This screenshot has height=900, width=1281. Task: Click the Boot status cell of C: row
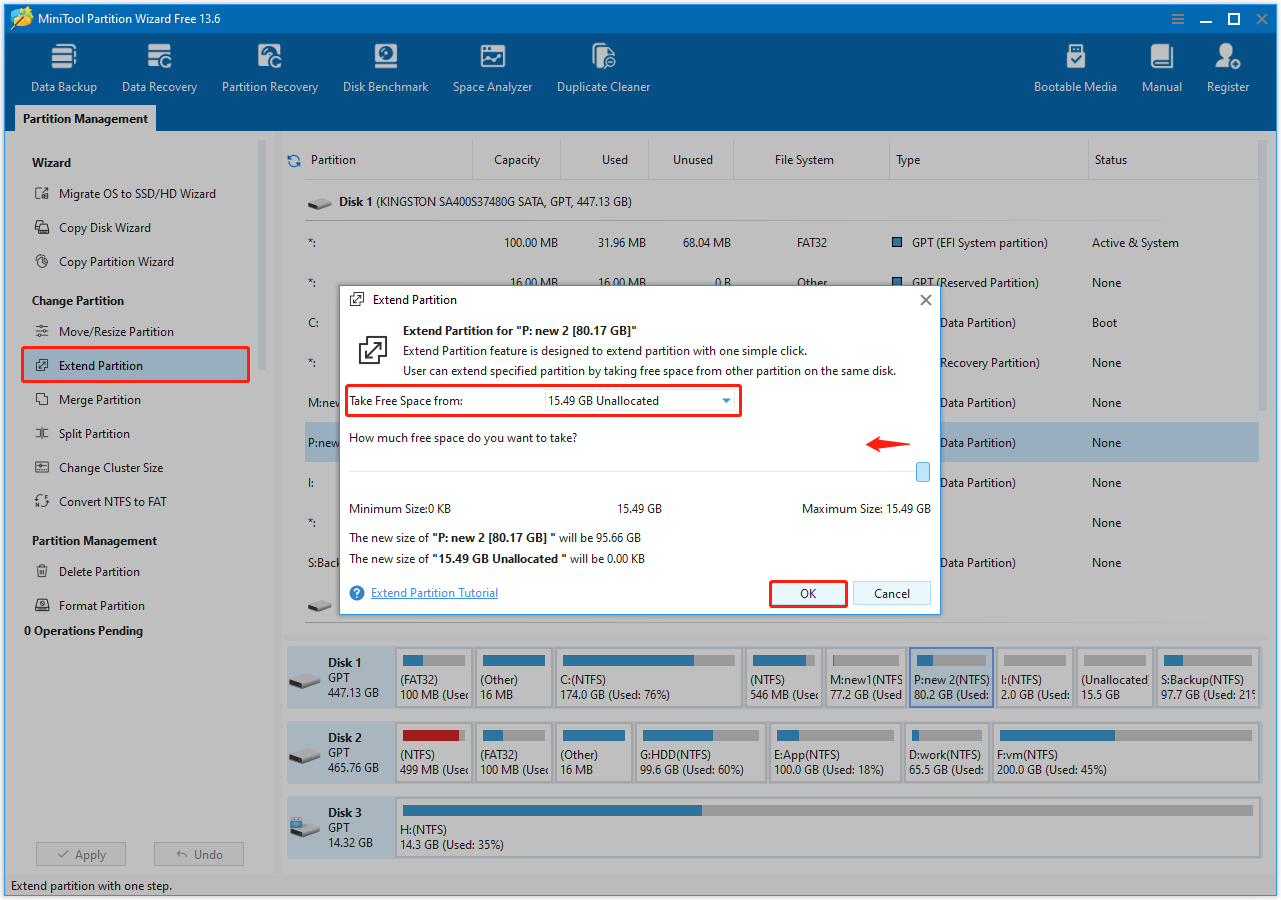tap(1105, 323)
